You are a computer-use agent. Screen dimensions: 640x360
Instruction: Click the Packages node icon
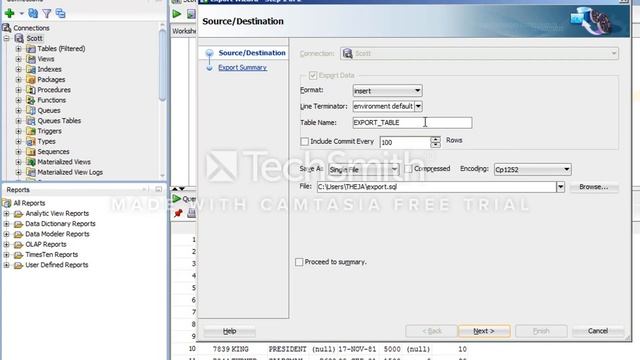click(x=31, y=79)
